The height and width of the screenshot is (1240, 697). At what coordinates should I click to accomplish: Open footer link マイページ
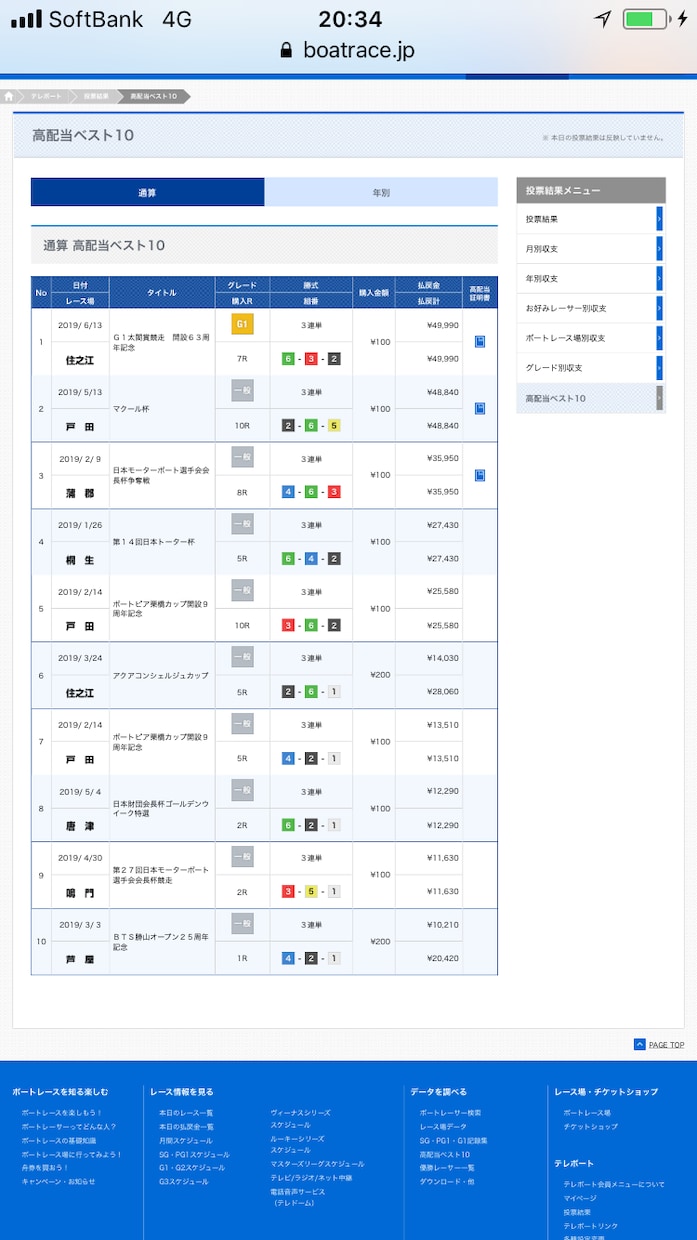click(x=580, y=1198)
